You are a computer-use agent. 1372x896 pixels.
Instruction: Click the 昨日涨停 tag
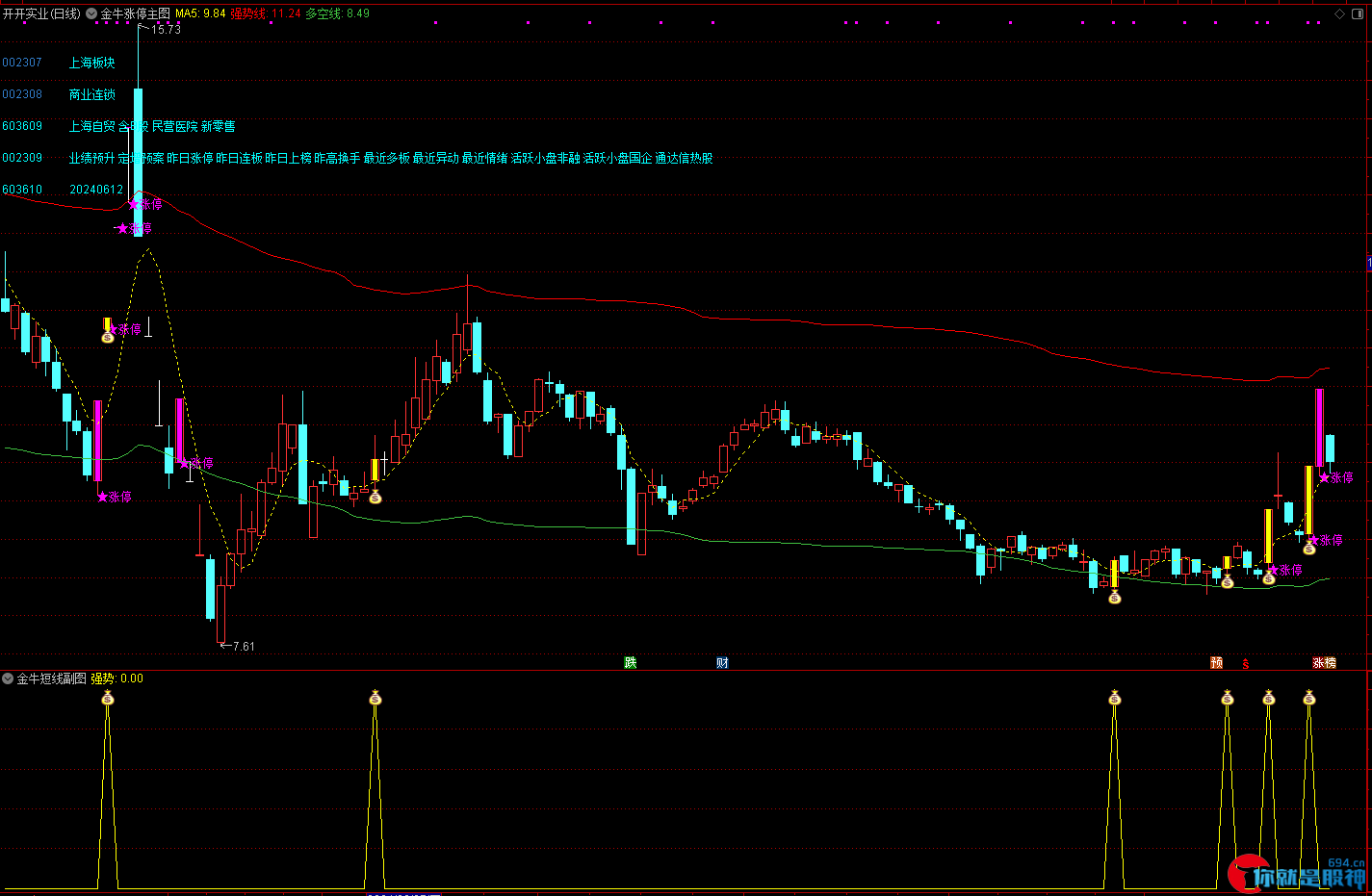(191, 158)
